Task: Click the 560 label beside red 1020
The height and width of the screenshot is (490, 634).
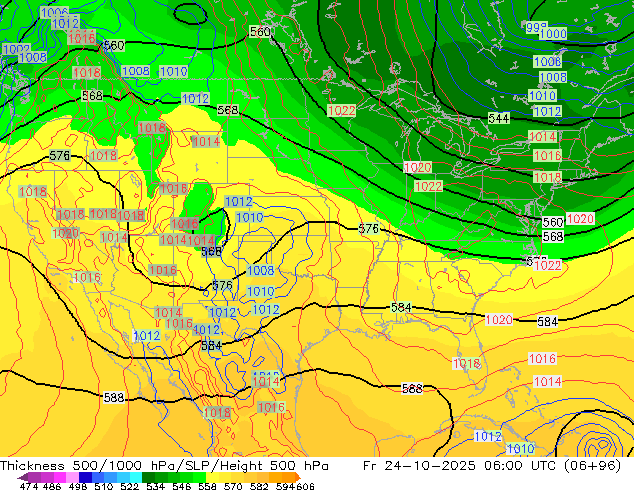Action: tap(553, 222)
